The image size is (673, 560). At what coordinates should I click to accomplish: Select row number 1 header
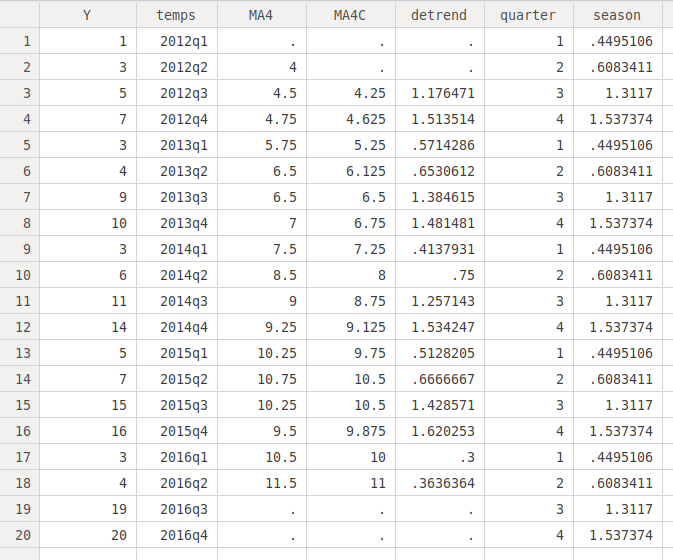coord(20,41)
